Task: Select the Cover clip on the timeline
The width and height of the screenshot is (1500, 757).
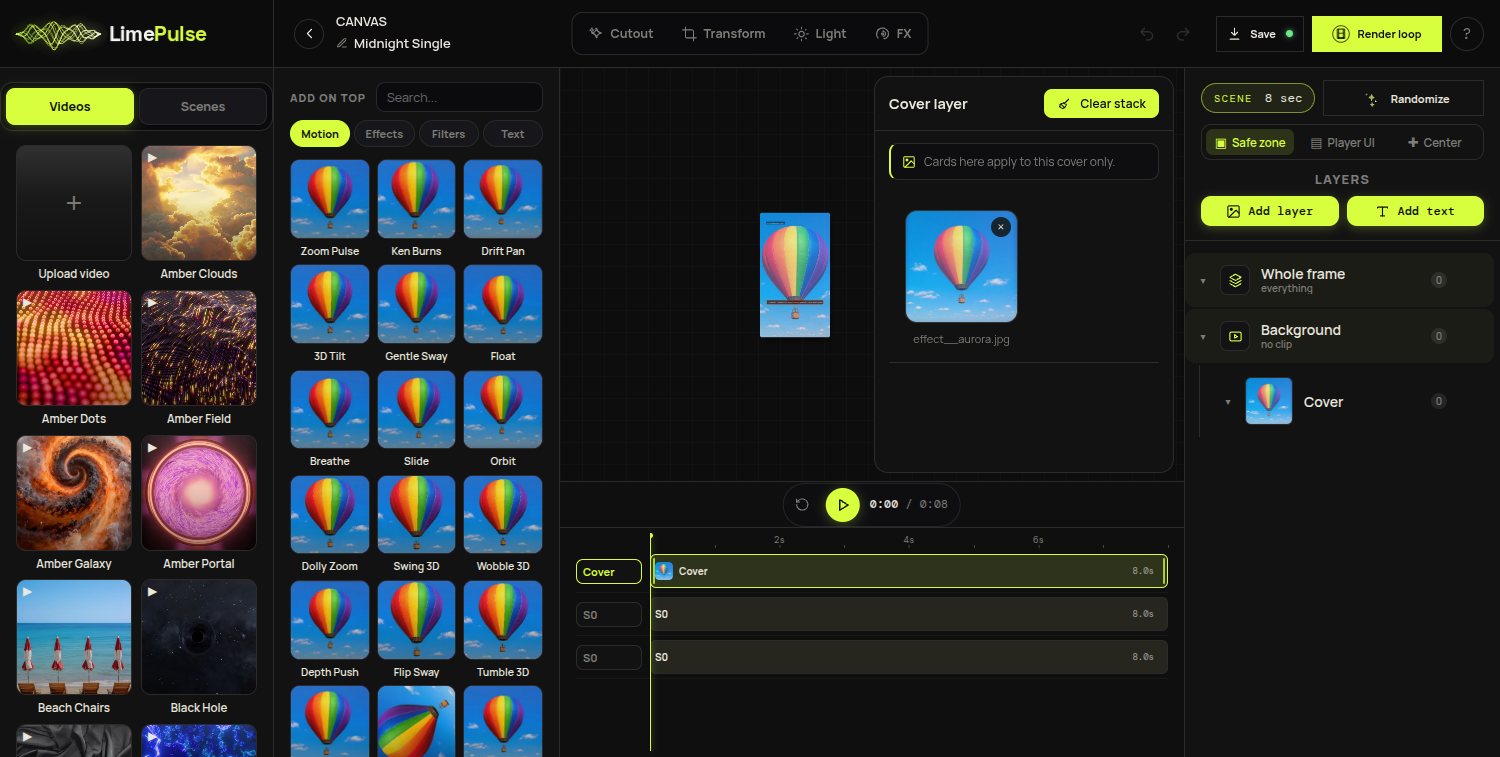Action: pos(908,571)
